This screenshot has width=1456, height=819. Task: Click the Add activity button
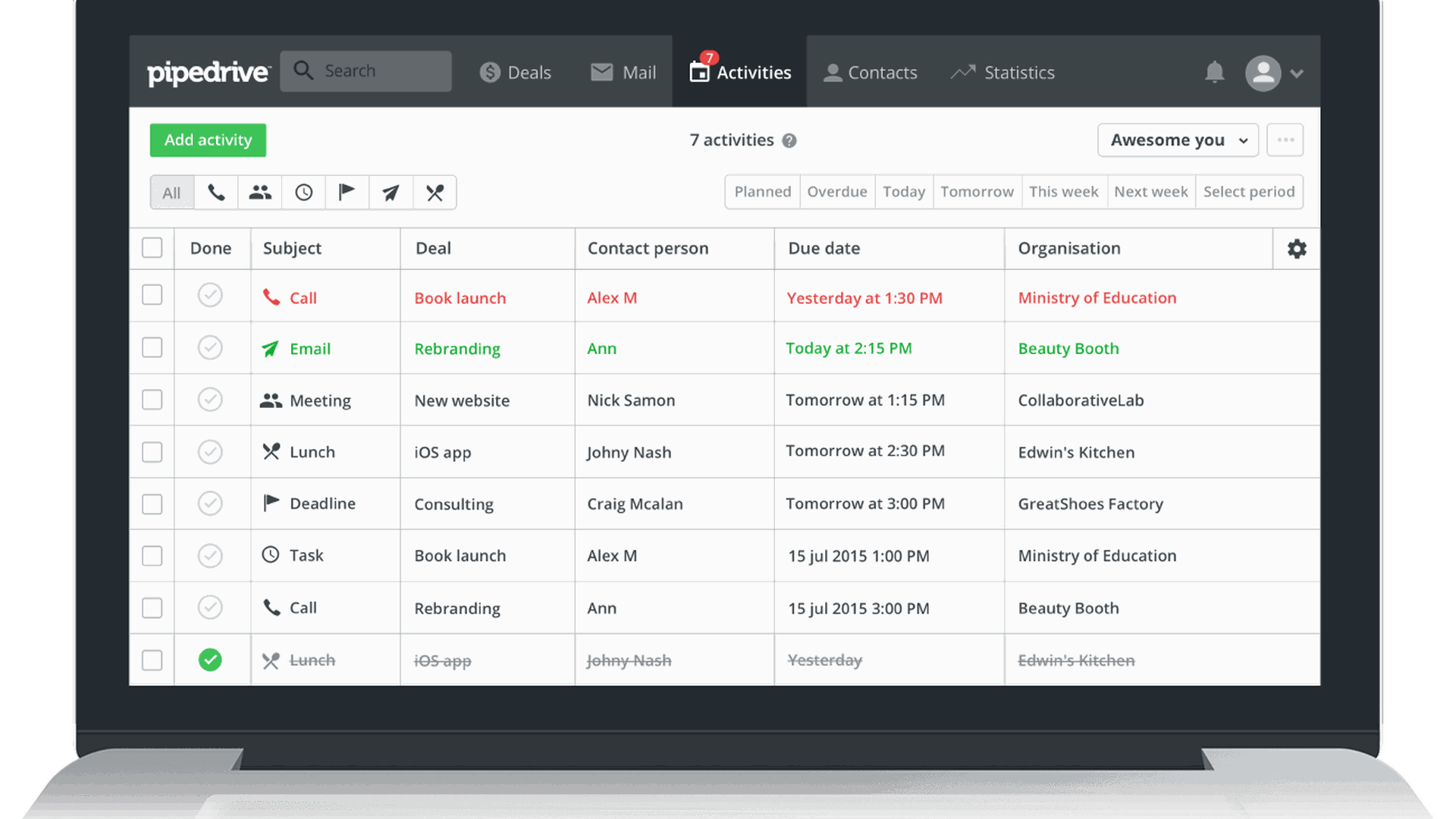(x=208, y=140)
